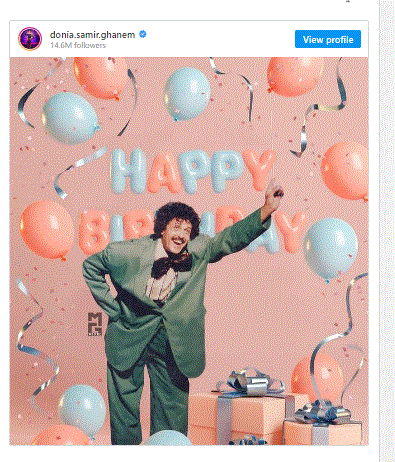Image resolution: width=395 pixels, height=462 pixels.
Task: Click the blue balloon at top center
Action: tap(187, 94)
